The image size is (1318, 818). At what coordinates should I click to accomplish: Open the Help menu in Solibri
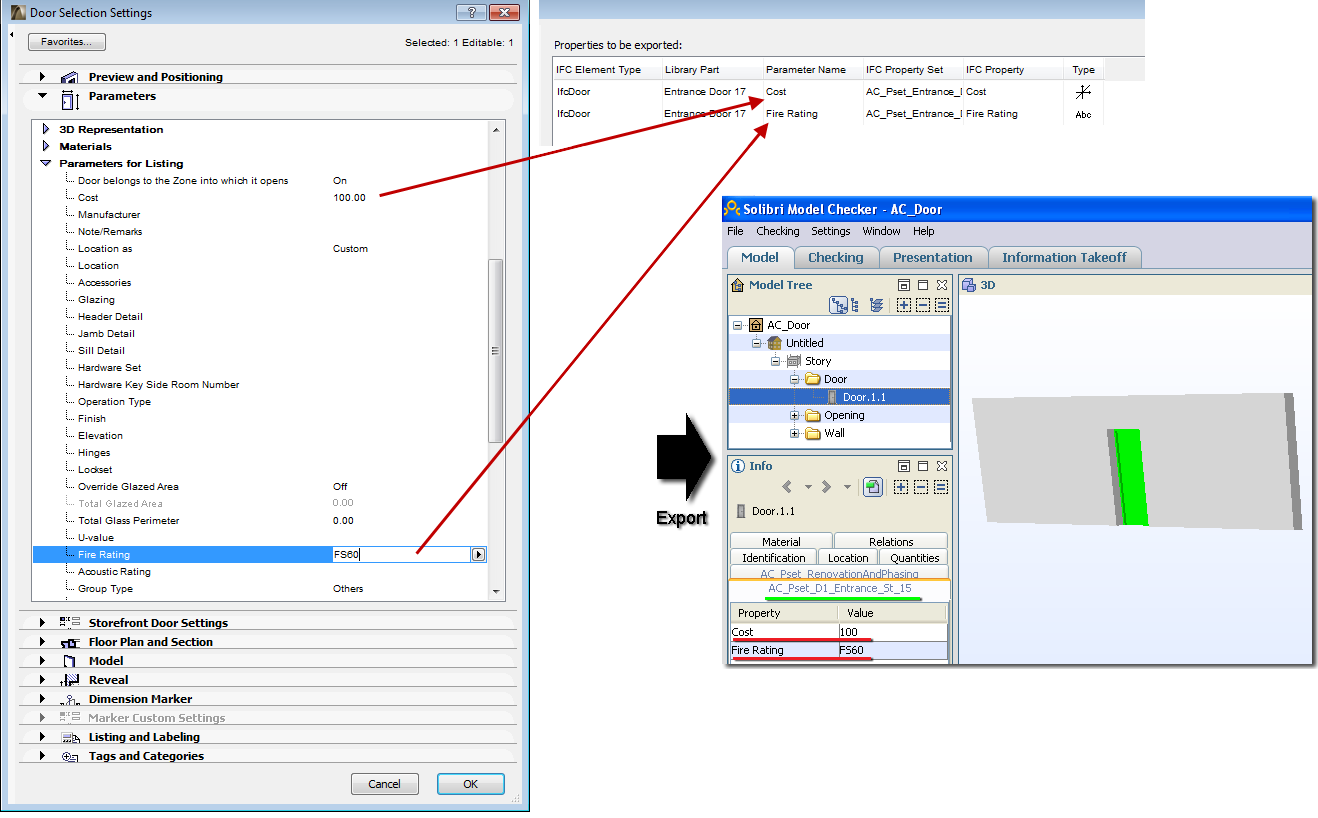(x=923, y=231)
